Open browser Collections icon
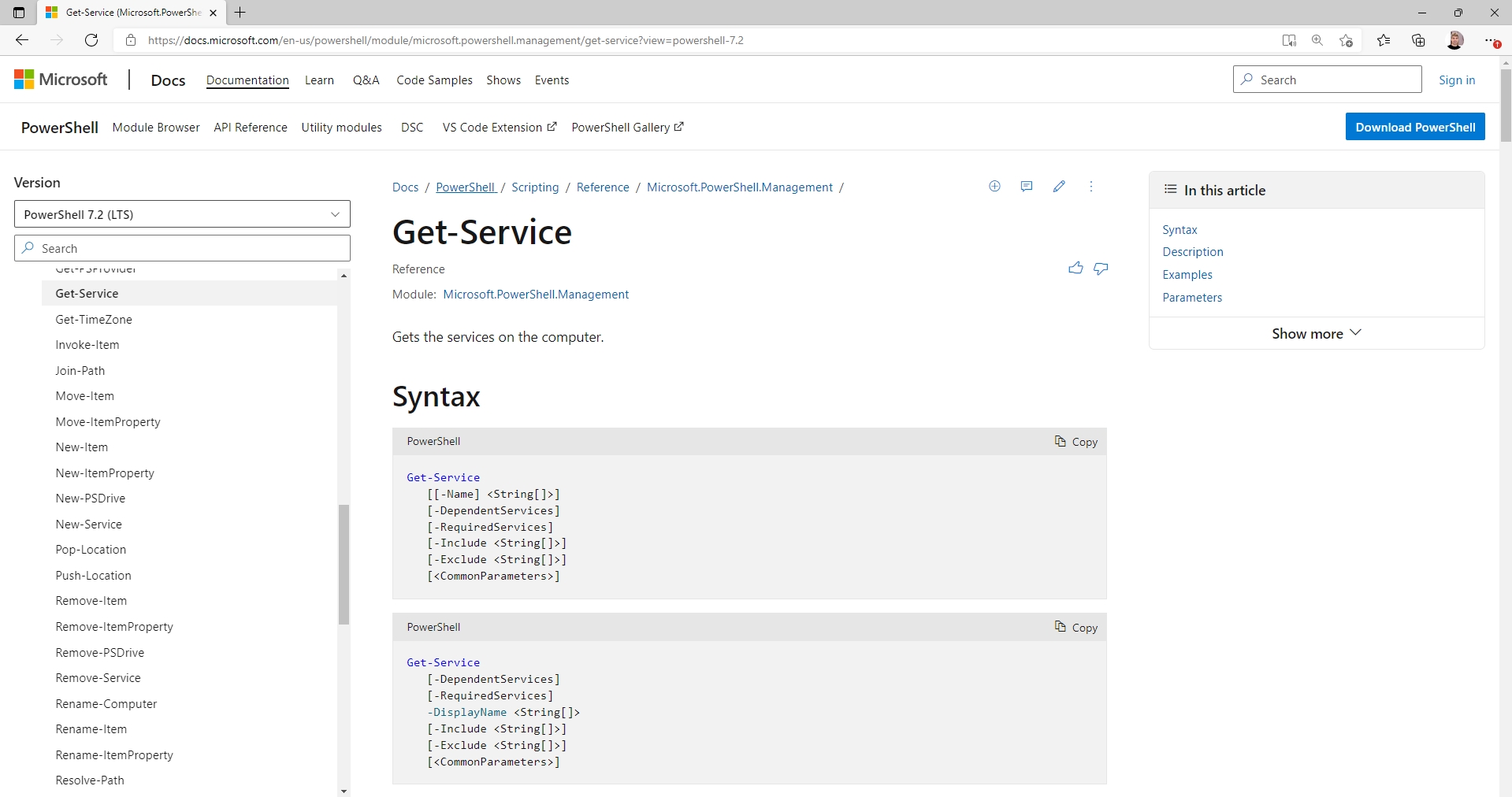 point(1418,40)
